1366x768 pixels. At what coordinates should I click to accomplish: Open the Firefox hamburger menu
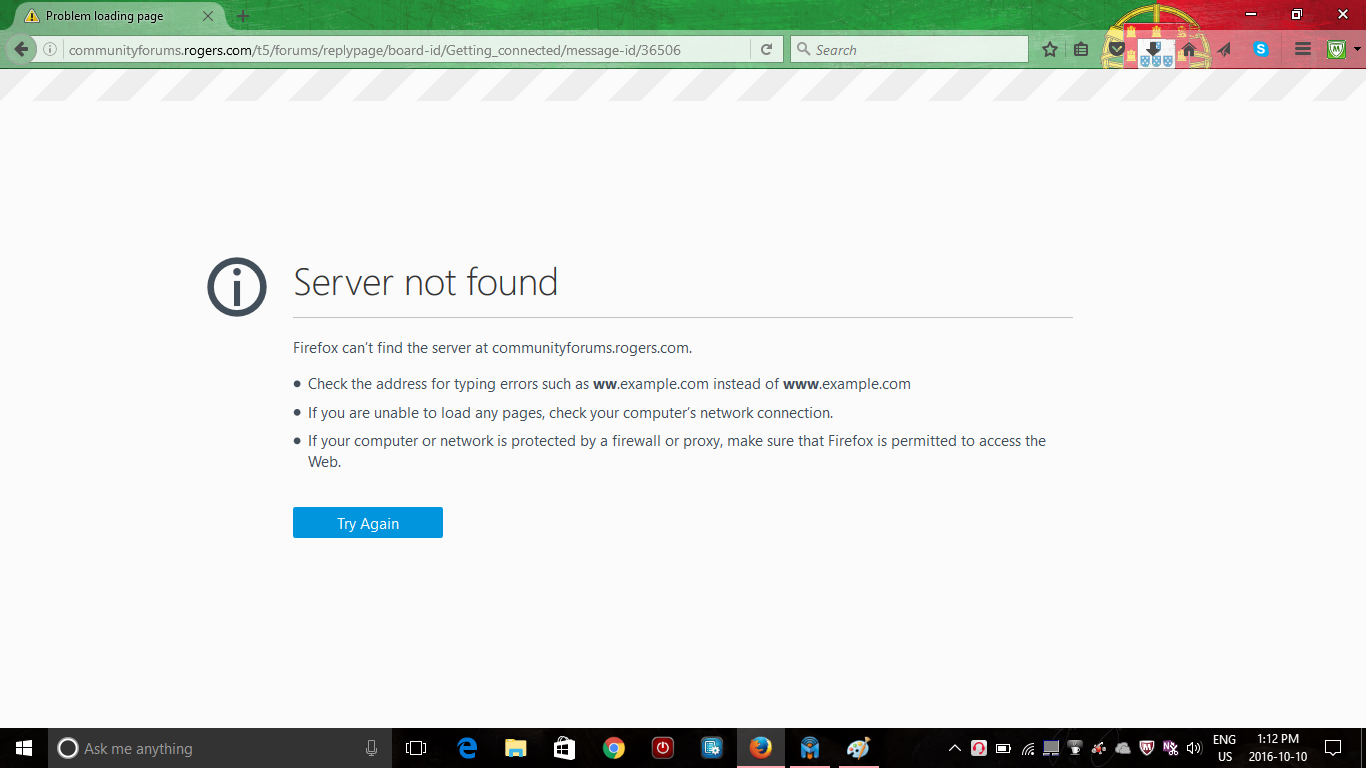pyautogui.click(x=1302, y=49)
